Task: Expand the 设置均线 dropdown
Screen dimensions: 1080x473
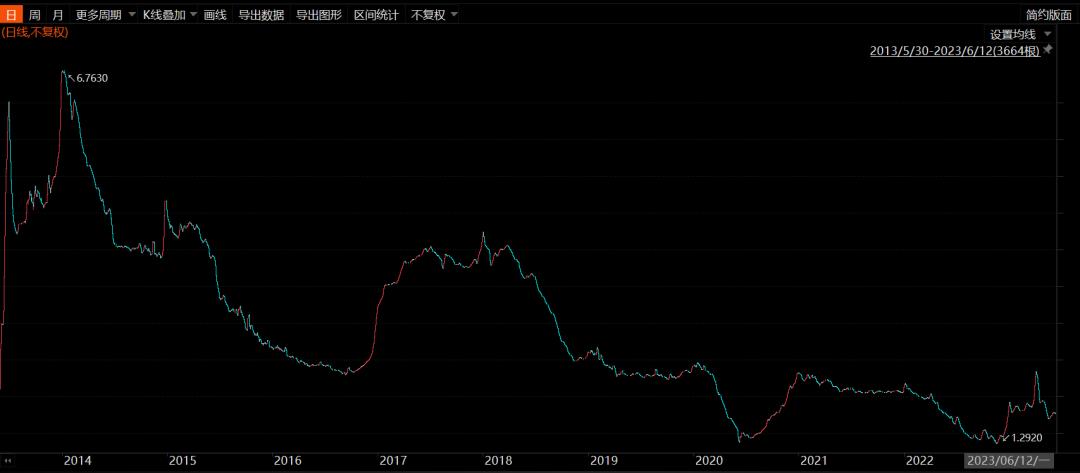Action: [1020, 34]
